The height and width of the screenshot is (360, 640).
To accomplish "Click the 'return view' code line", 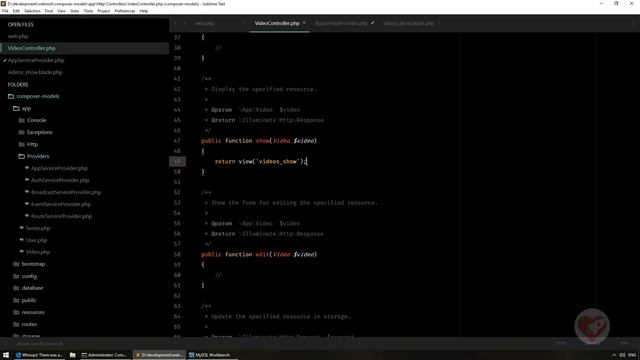I will click(x=260, y=162).
